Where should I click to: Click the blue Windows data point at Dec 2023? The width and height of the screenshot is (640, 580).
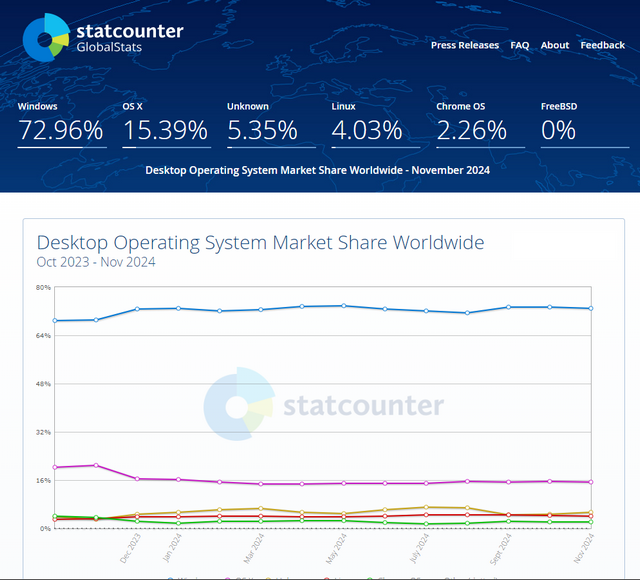138,309
